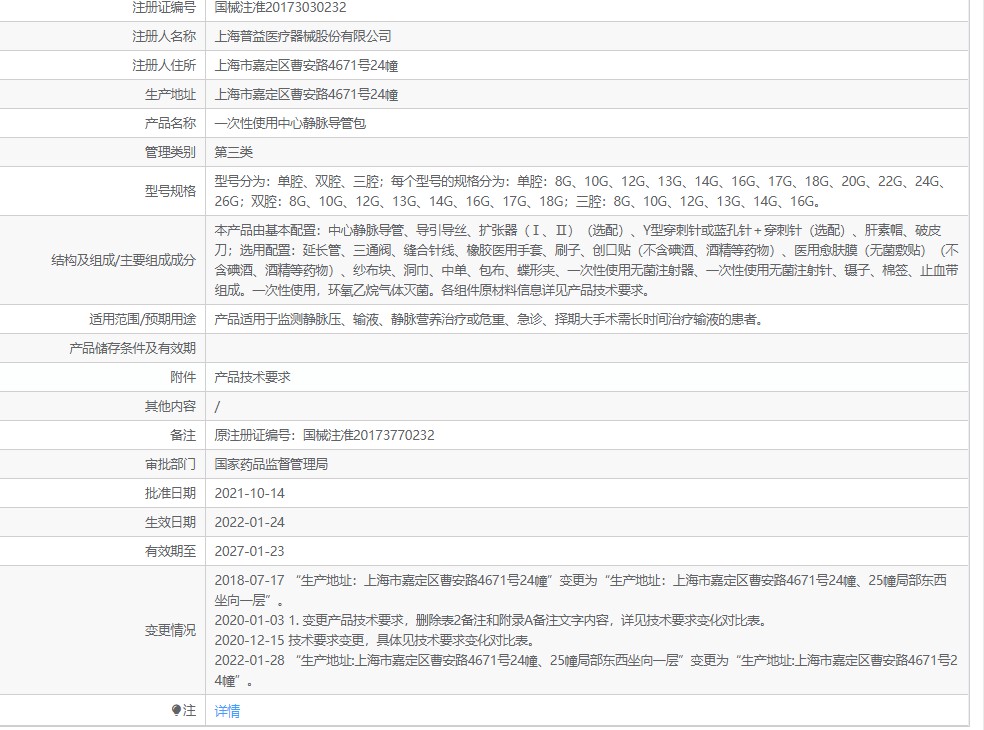The width and height of the screenshot is (984, 730).
Task: Click the slash value in 其他内容 row
Action: tap(217, 407)
